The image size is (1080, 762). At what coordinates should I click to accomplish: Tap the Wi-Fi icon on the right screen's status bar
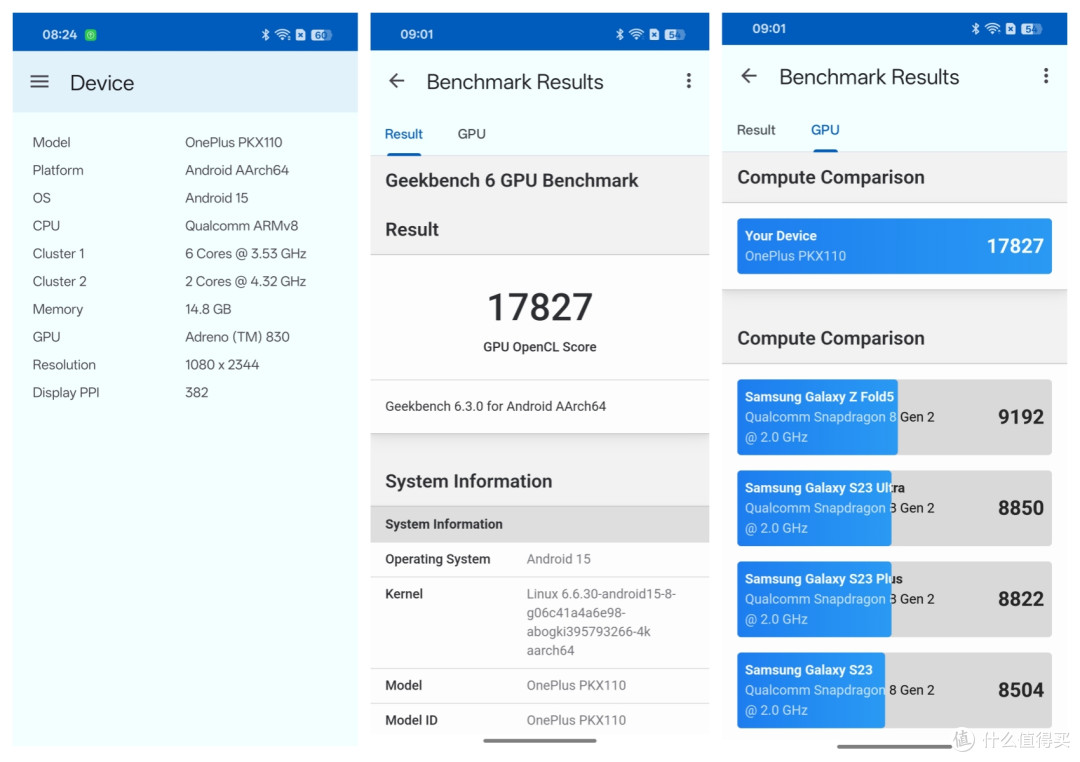[993, 29]
